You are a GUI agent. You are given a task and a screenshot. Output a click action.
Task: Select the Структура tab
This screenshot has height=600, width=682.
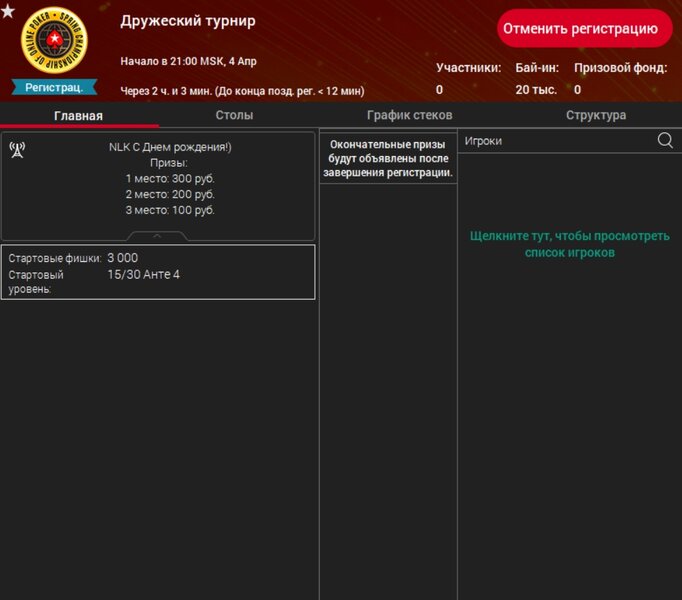coord(596,115)
